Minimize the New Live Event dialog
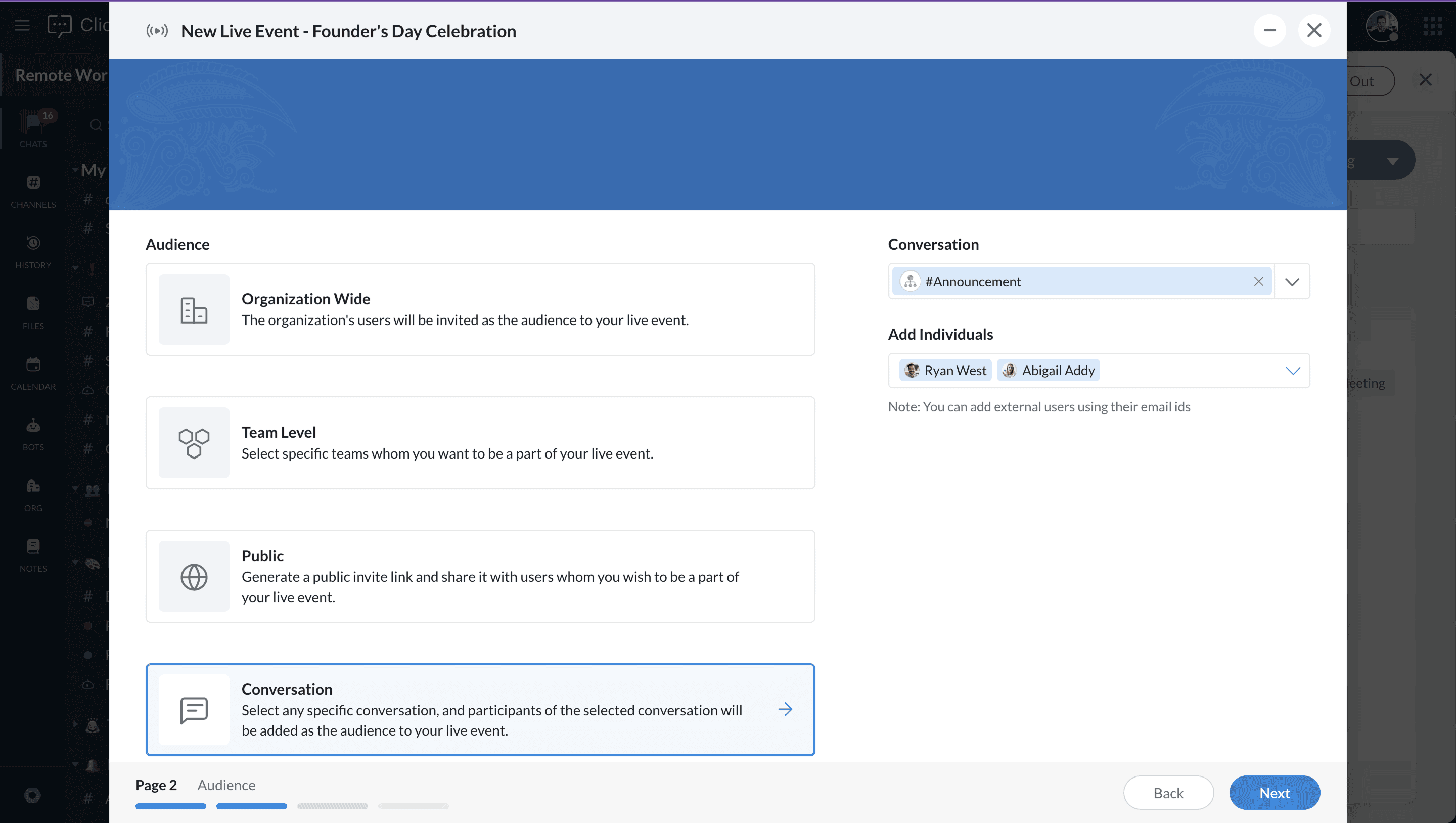 point(1269,30)
